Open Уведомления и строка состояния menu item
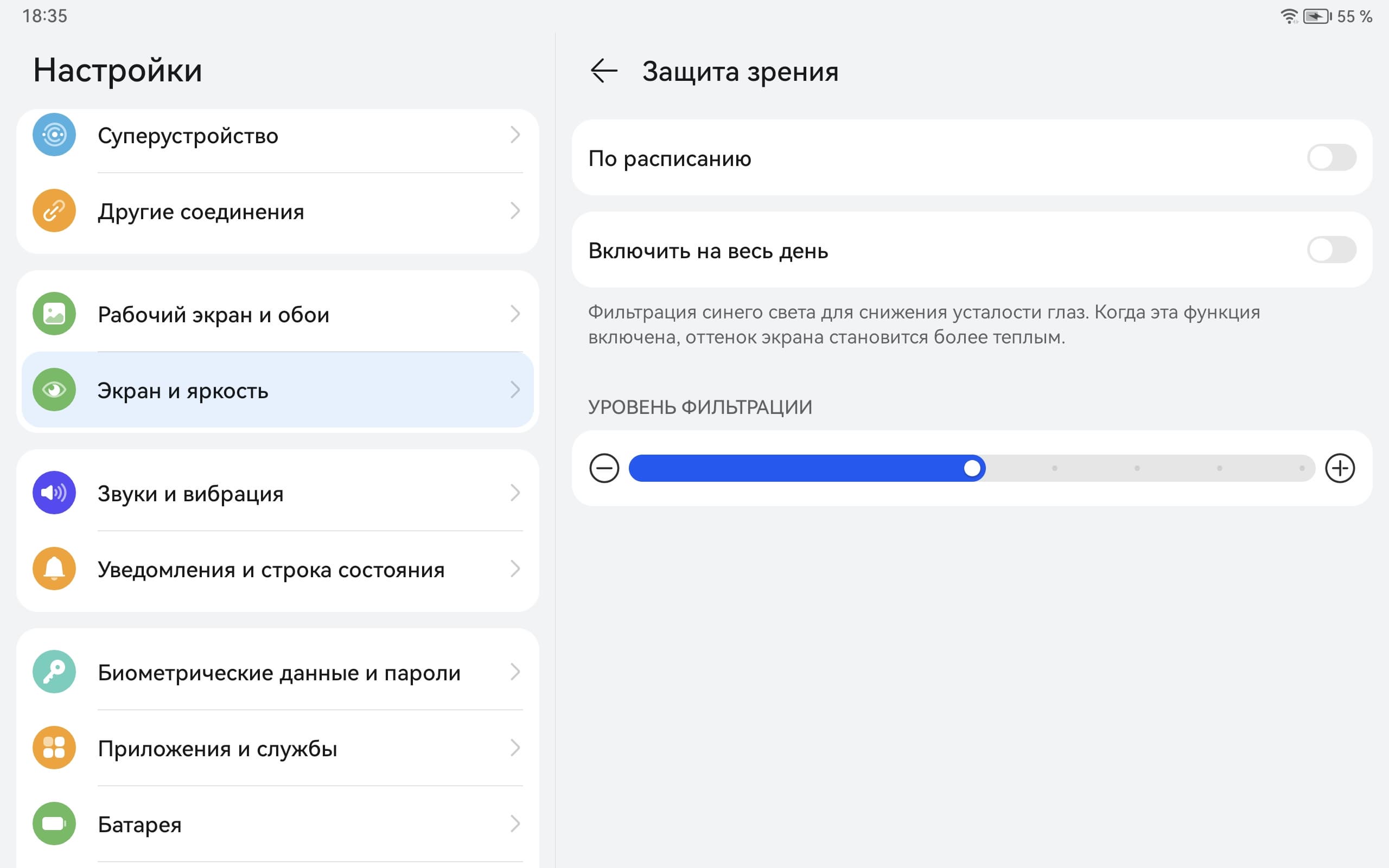Image resolution: width=1389 pixels, height=868 pixels. 271,570
